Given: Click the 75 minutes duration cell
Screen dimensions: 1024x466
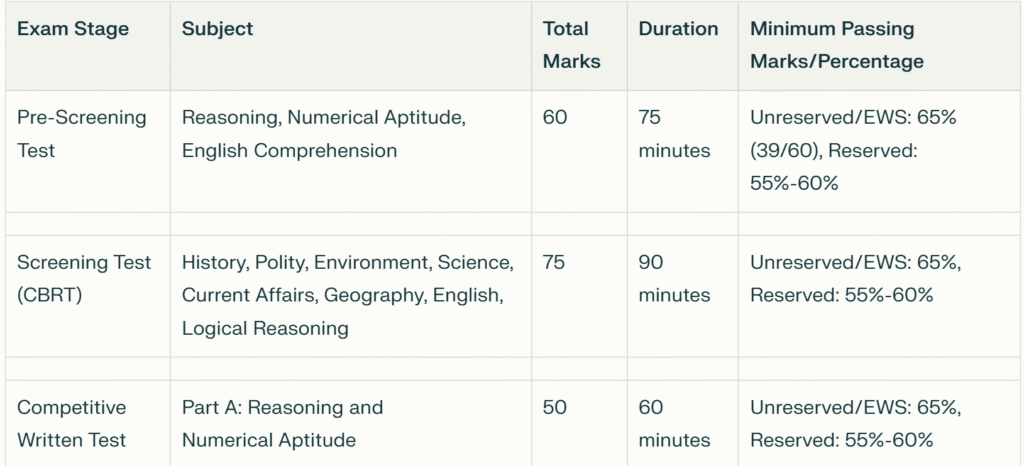Looking at the screenshot, I should 682,151.
